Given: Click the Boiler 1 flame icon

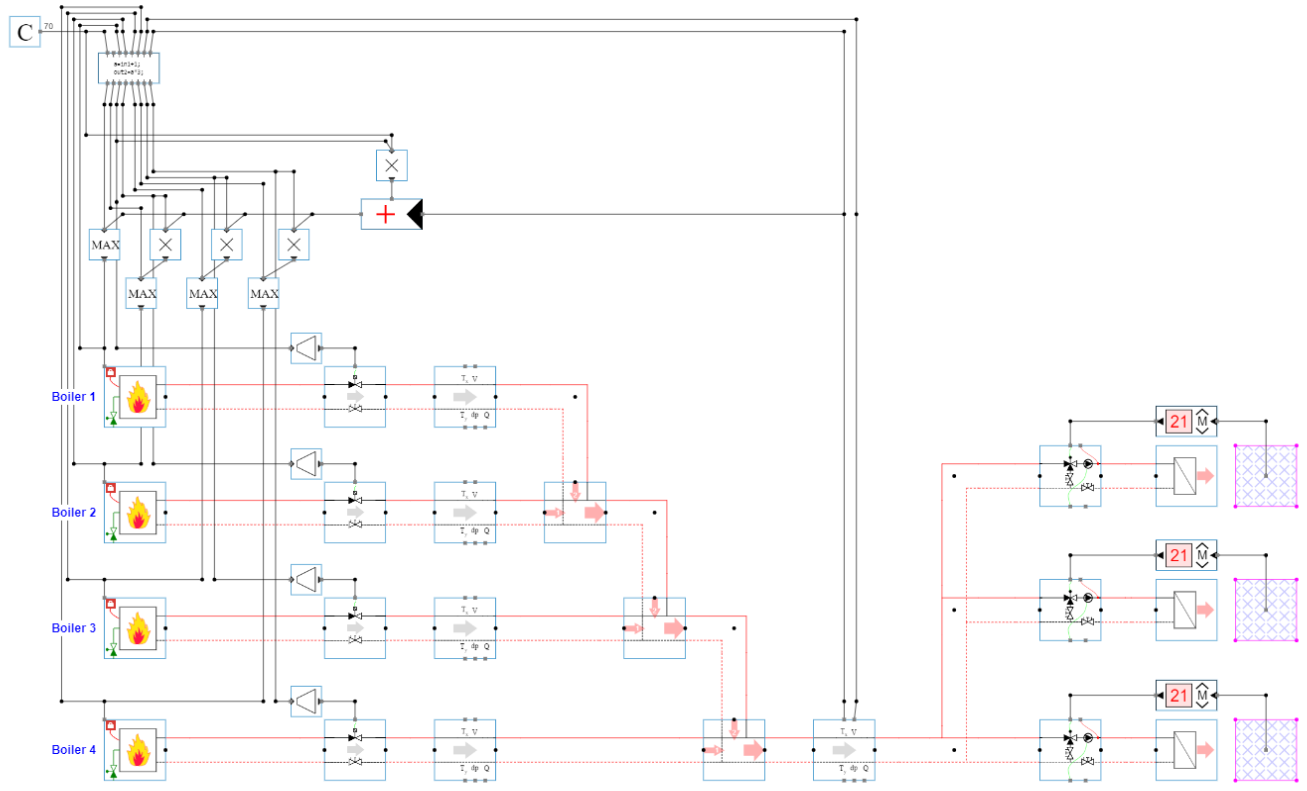Looking at the screenshot, I should [139, 397].
